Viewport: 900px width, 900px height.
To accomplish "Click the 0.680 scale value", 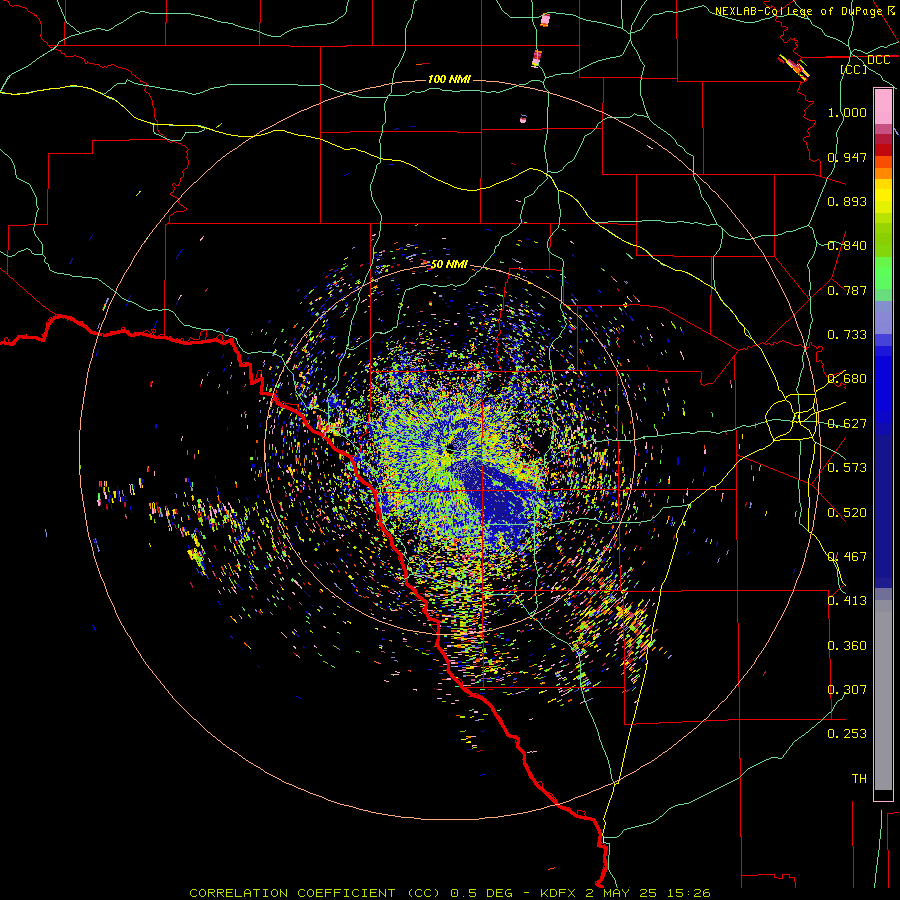I will pos(847,379).
